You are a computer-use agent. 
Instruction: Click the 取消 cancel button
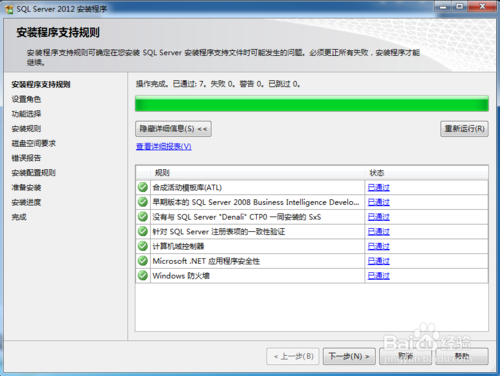coord(405,356)
